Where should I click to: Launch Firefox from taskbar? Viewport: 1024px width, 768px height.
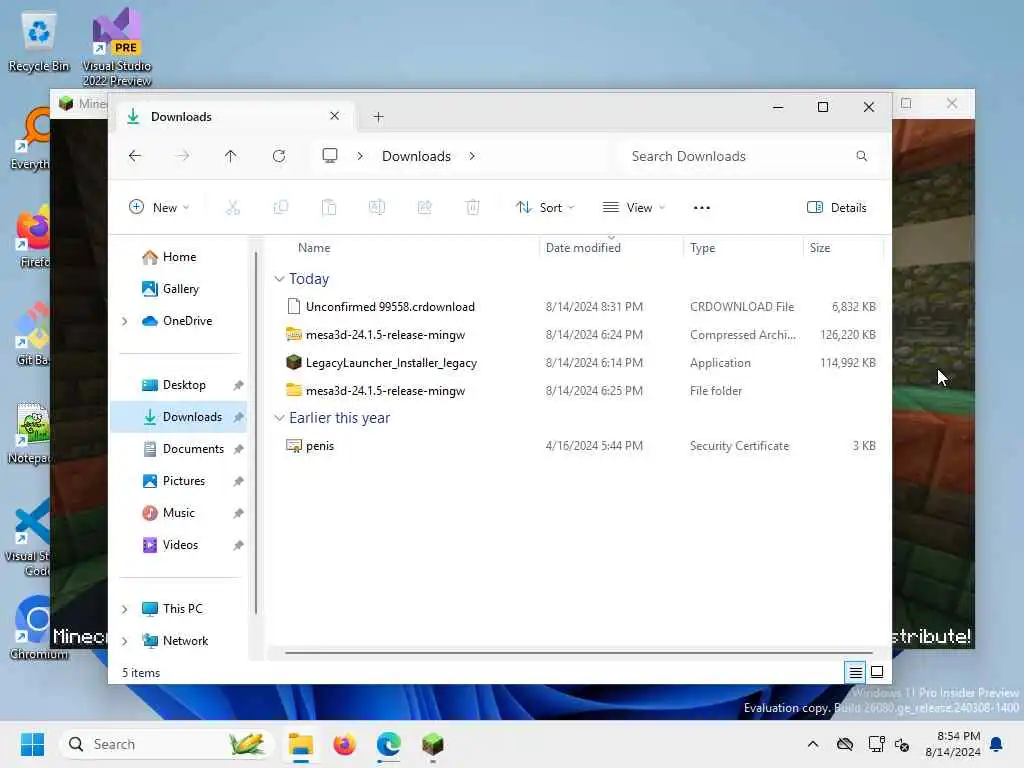345,744
